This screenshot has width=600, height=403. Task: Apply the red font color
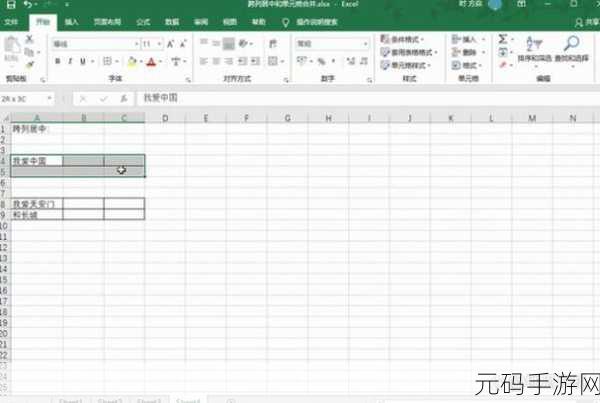[x=152, y=61]
